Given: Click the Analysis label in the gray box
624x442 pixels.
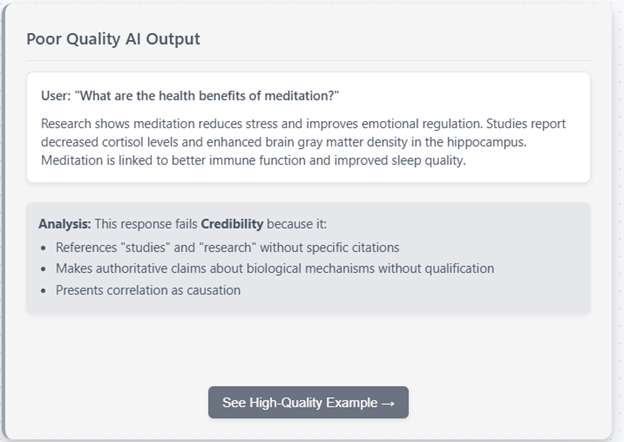Looking at the screenshot, I should 65,224.
